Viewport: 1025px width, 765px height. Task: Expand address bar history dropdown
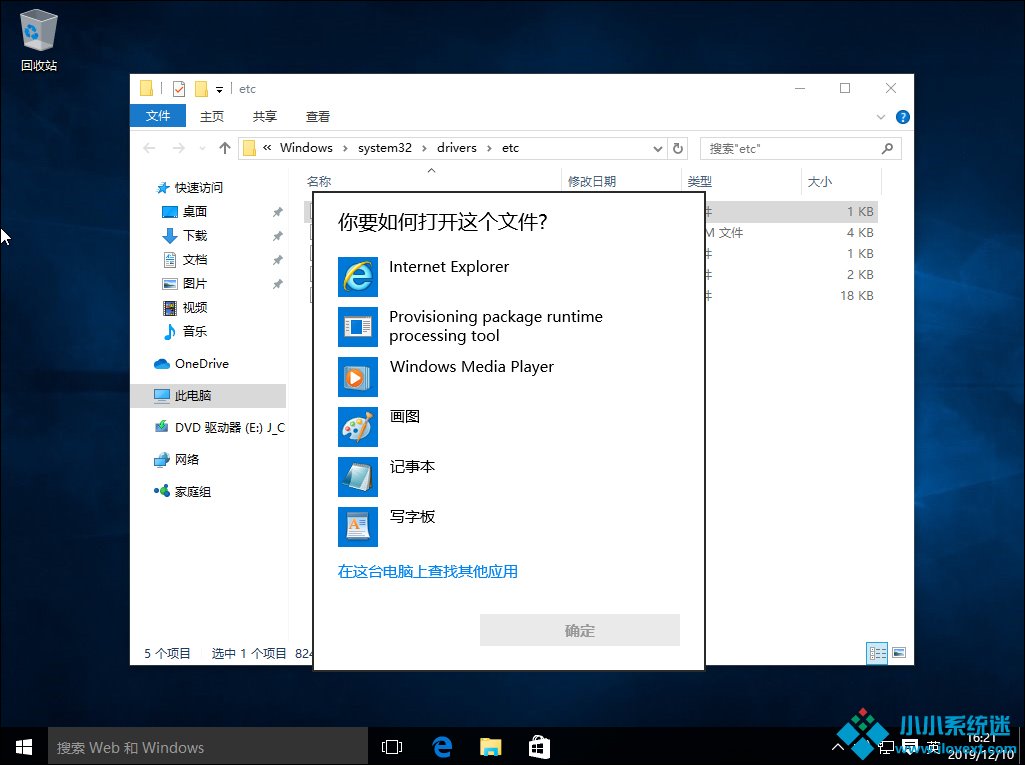658,149
